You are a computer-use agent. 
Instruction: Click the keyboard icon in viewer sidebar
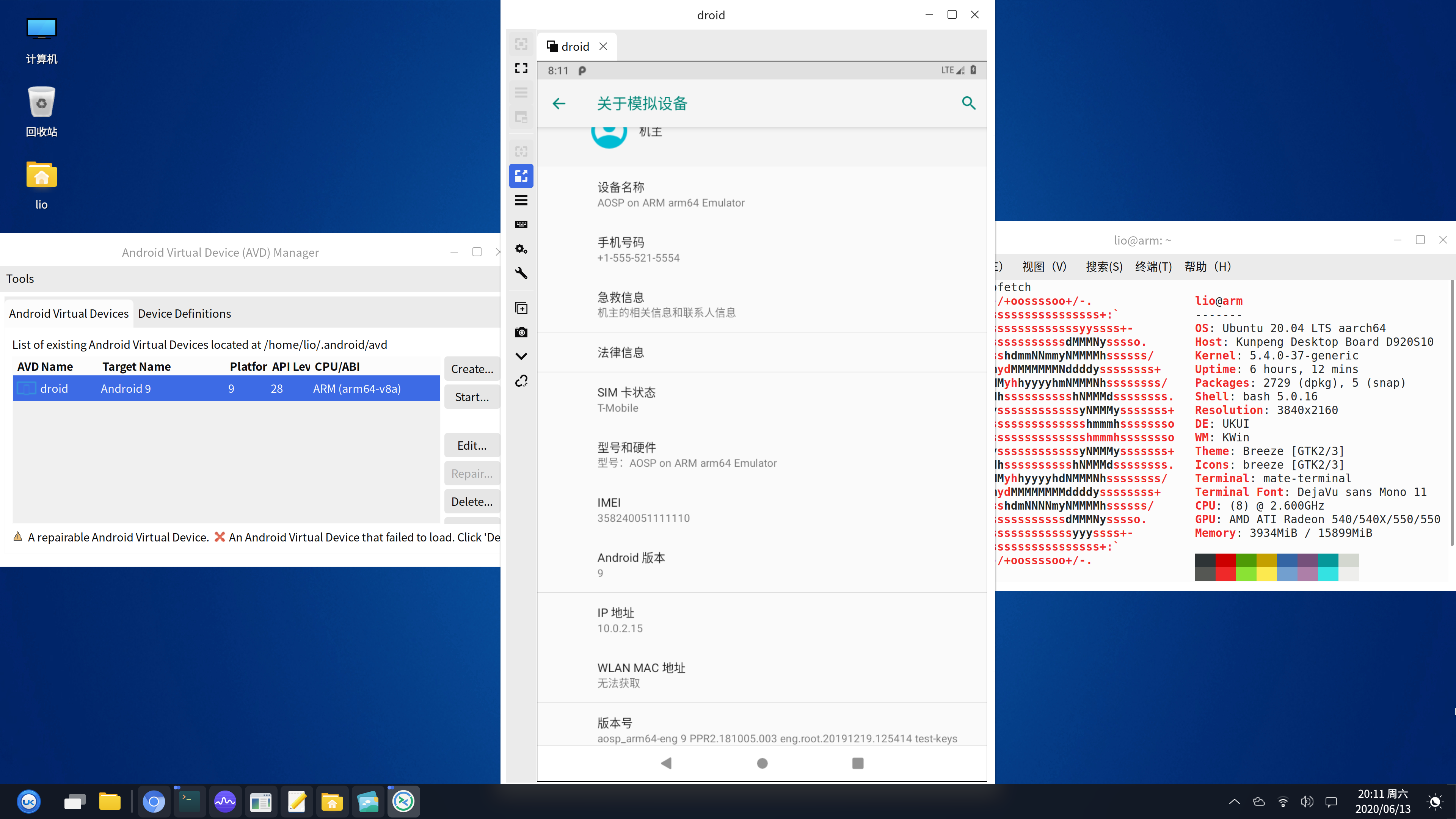pos(521,224)
